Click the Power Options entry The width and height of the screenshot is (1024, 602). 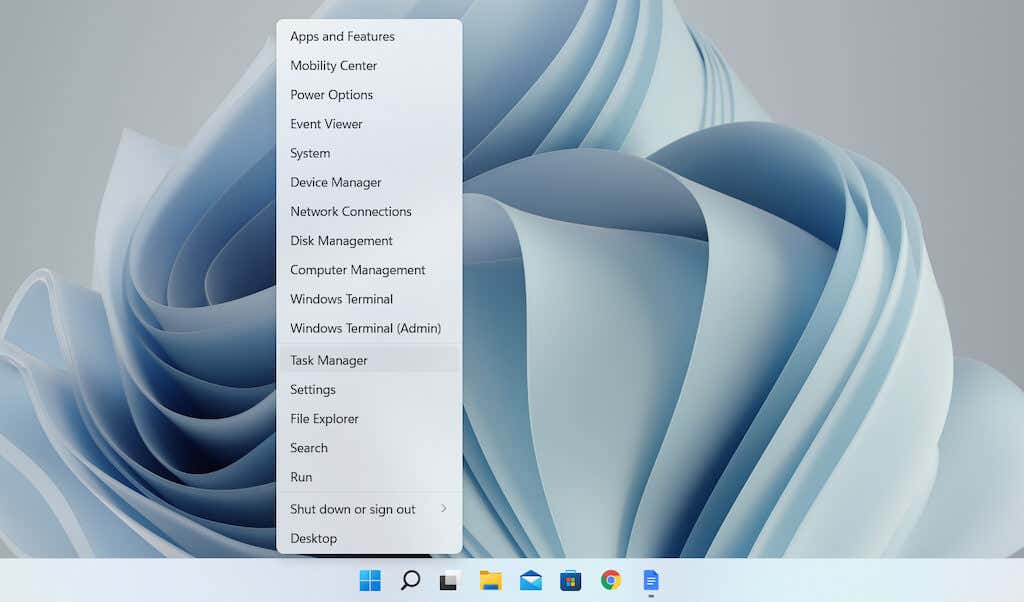point(331,95)
